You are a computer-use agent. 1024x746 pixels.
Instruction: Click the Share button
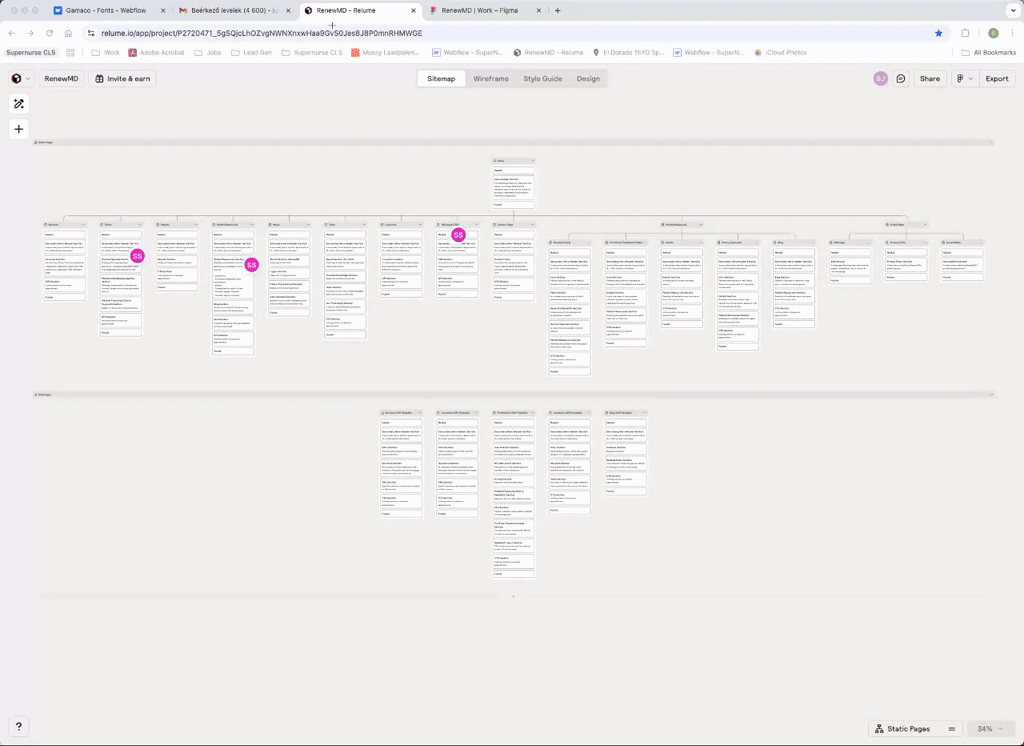[930, 78]
